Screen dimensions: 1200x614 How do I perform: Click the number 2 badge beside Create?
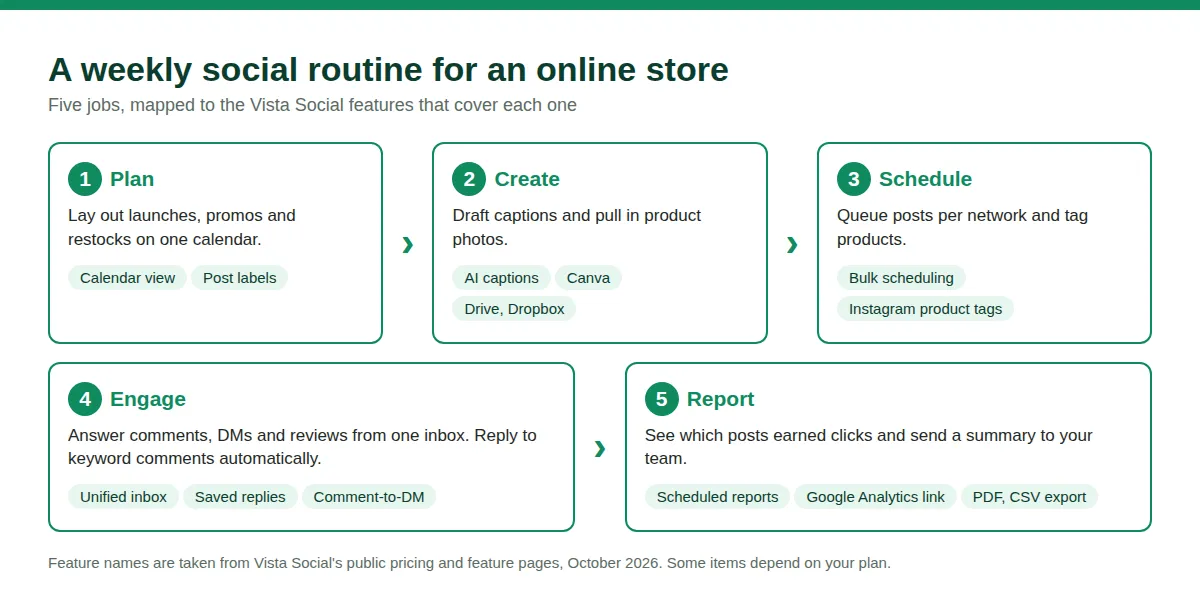tap(469, 179)
